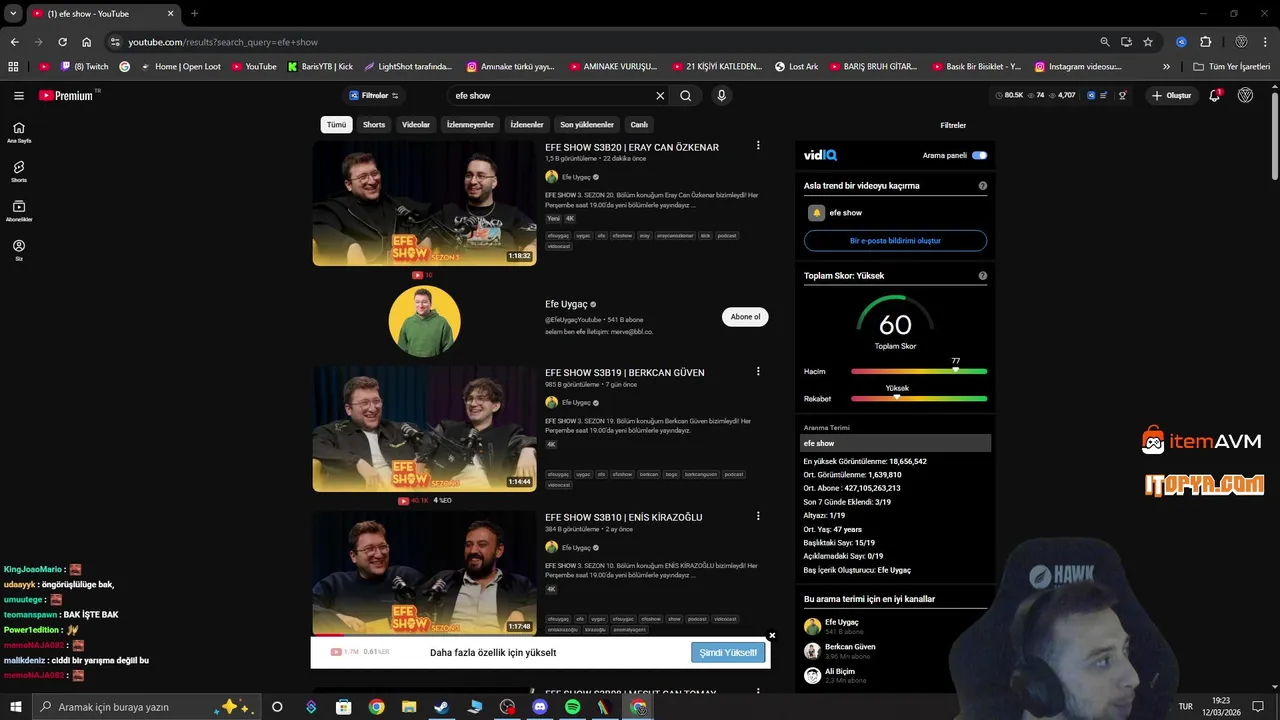The width and height of the screenshot is (1280, 720).
Task: Click the blue vidIQ icon in the header
Action: pyautogui.click(x=1091, y=96)
